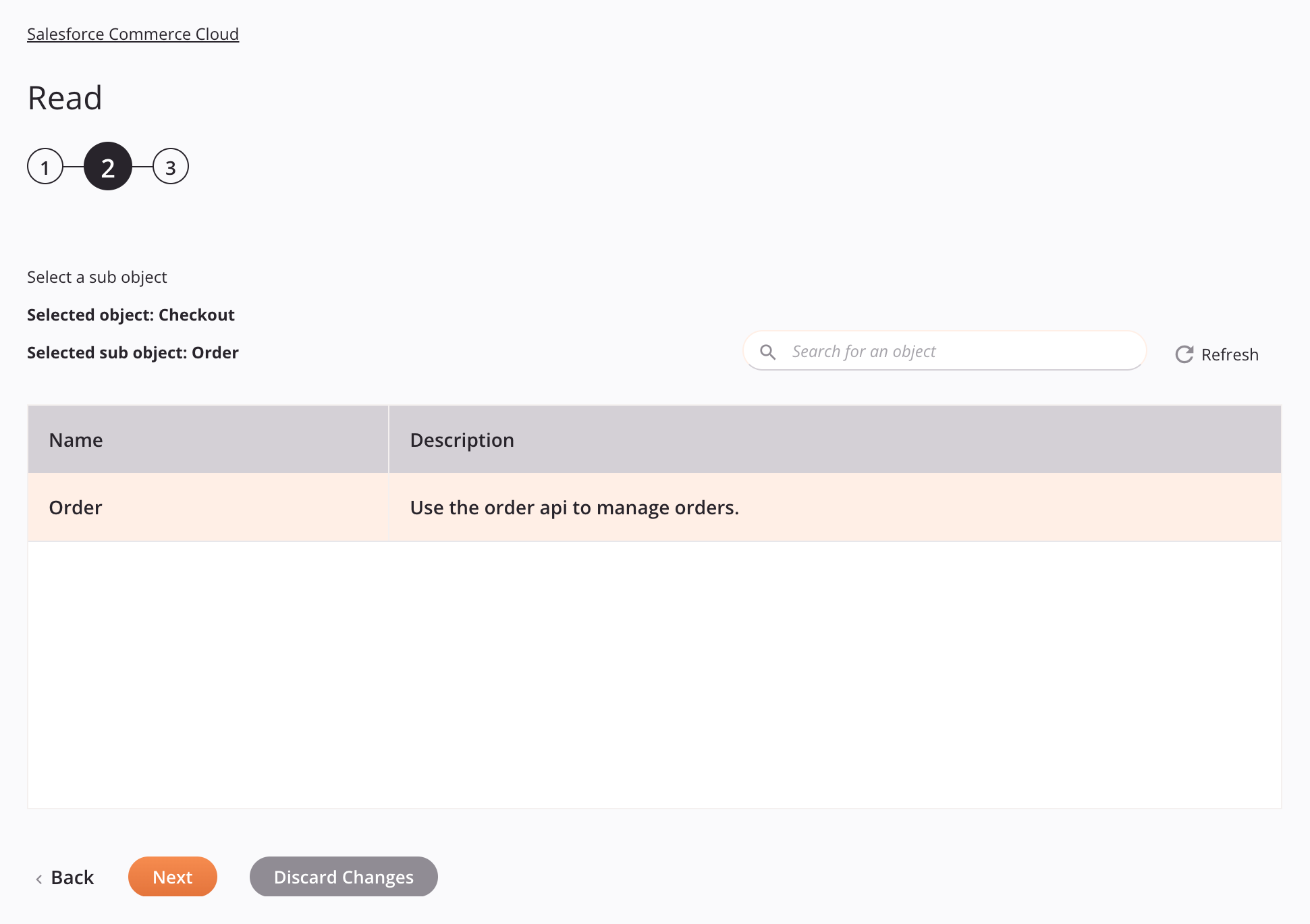Viewport: 1310px width, 924px height.
Task: Click the Name column header to sort
Action: pos(76,438)
